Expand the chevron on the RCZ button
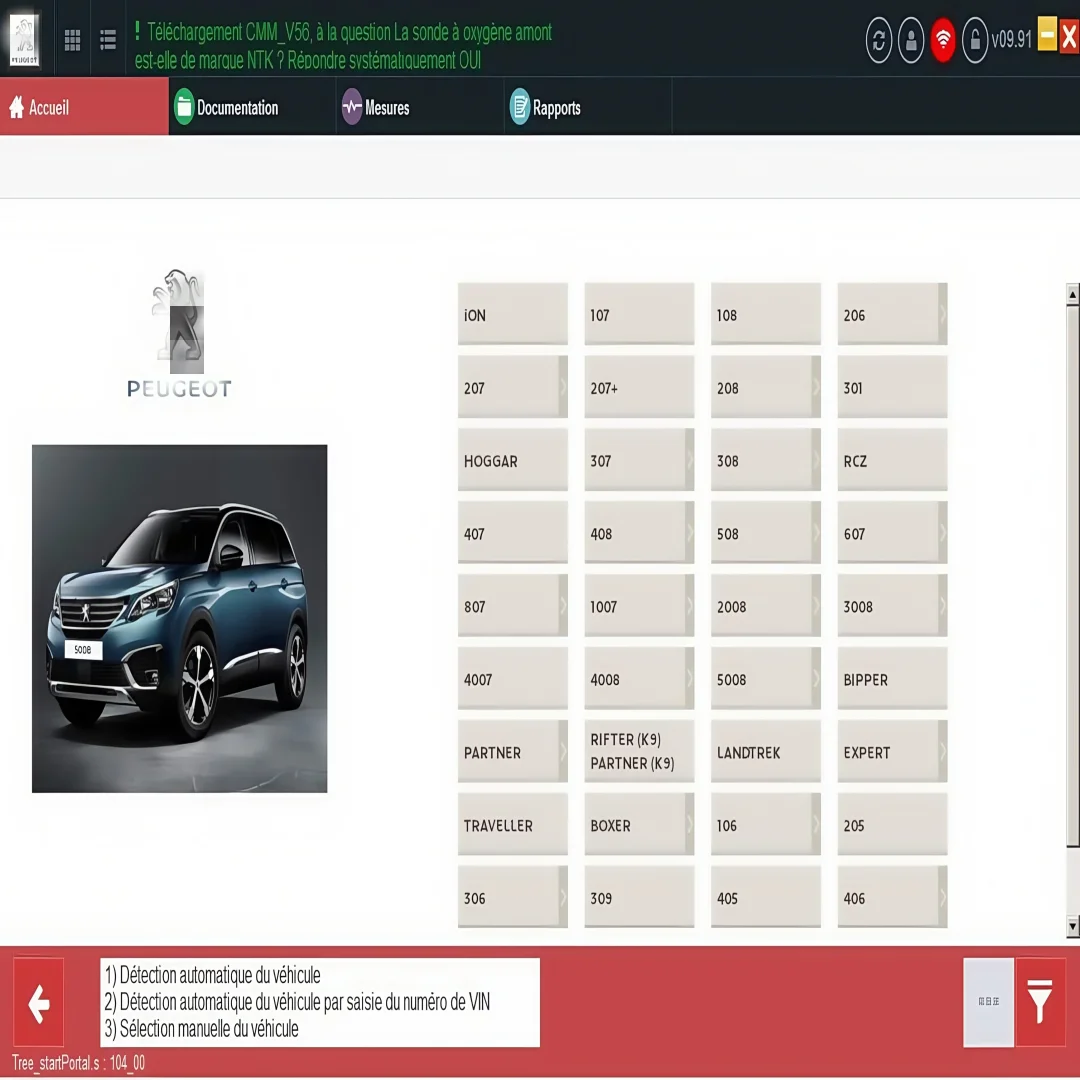 click(940, 460)
